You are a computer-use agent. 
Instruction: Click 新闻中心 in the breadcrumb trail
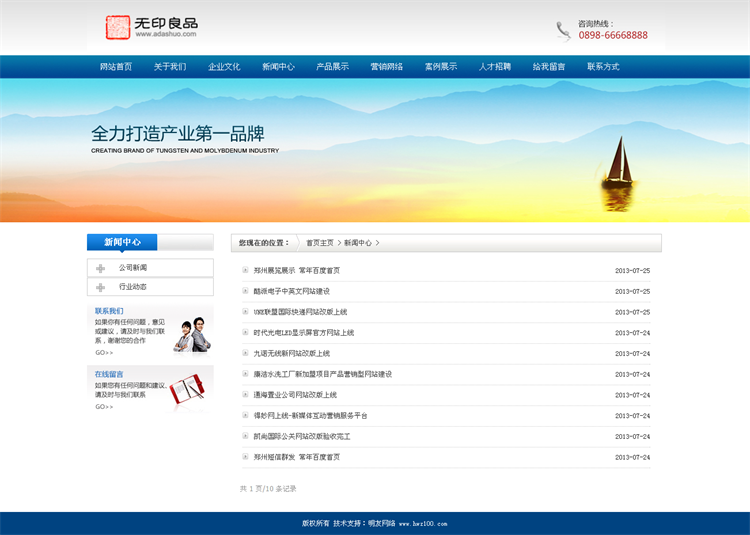click(x=358, y=243)
